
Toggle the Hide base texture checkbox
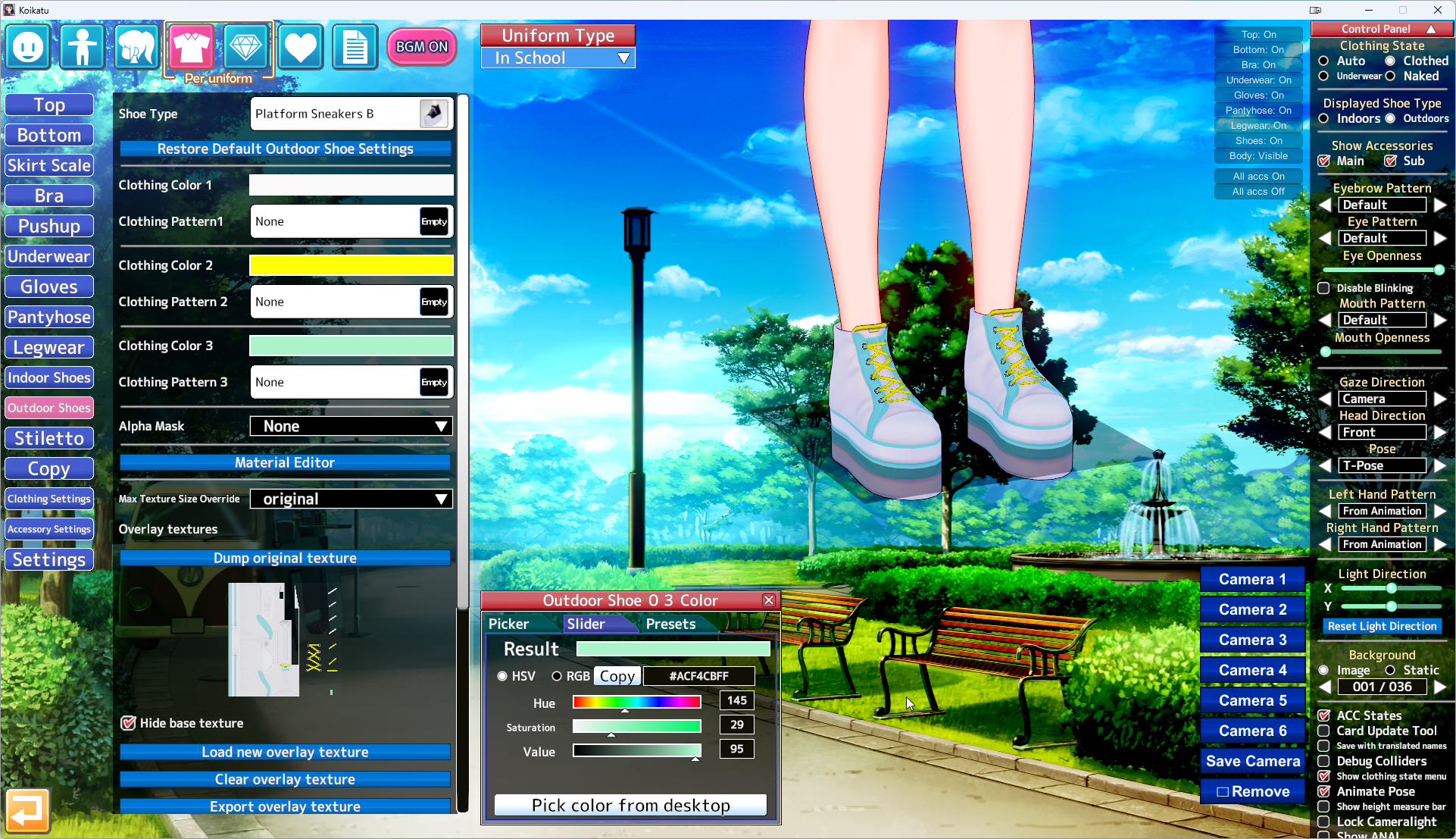click(x=129, y=723)
